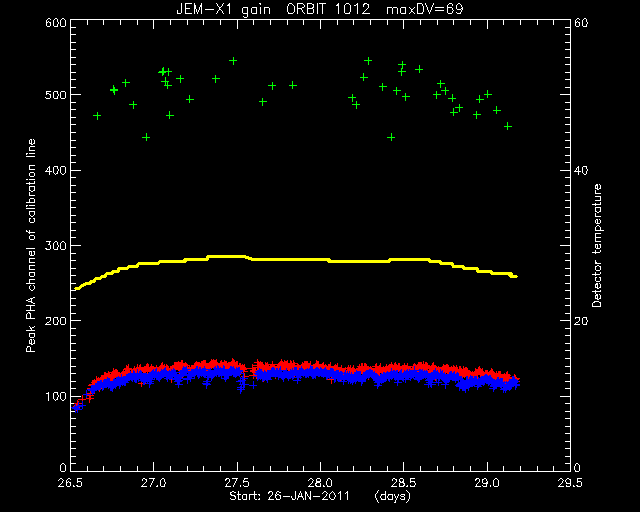
Task: Click the highest green cross near 27.5 days
Action: (x=233, y=61)
